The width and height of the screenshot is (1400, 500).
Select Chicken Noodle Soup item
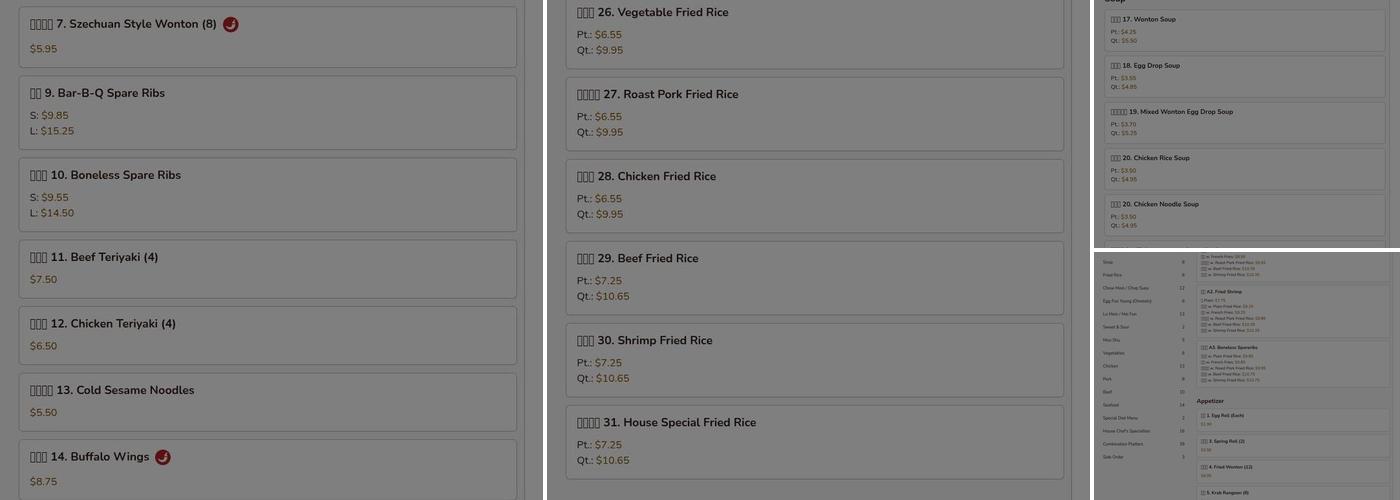pyautogui.click(x=1244, y=214)
